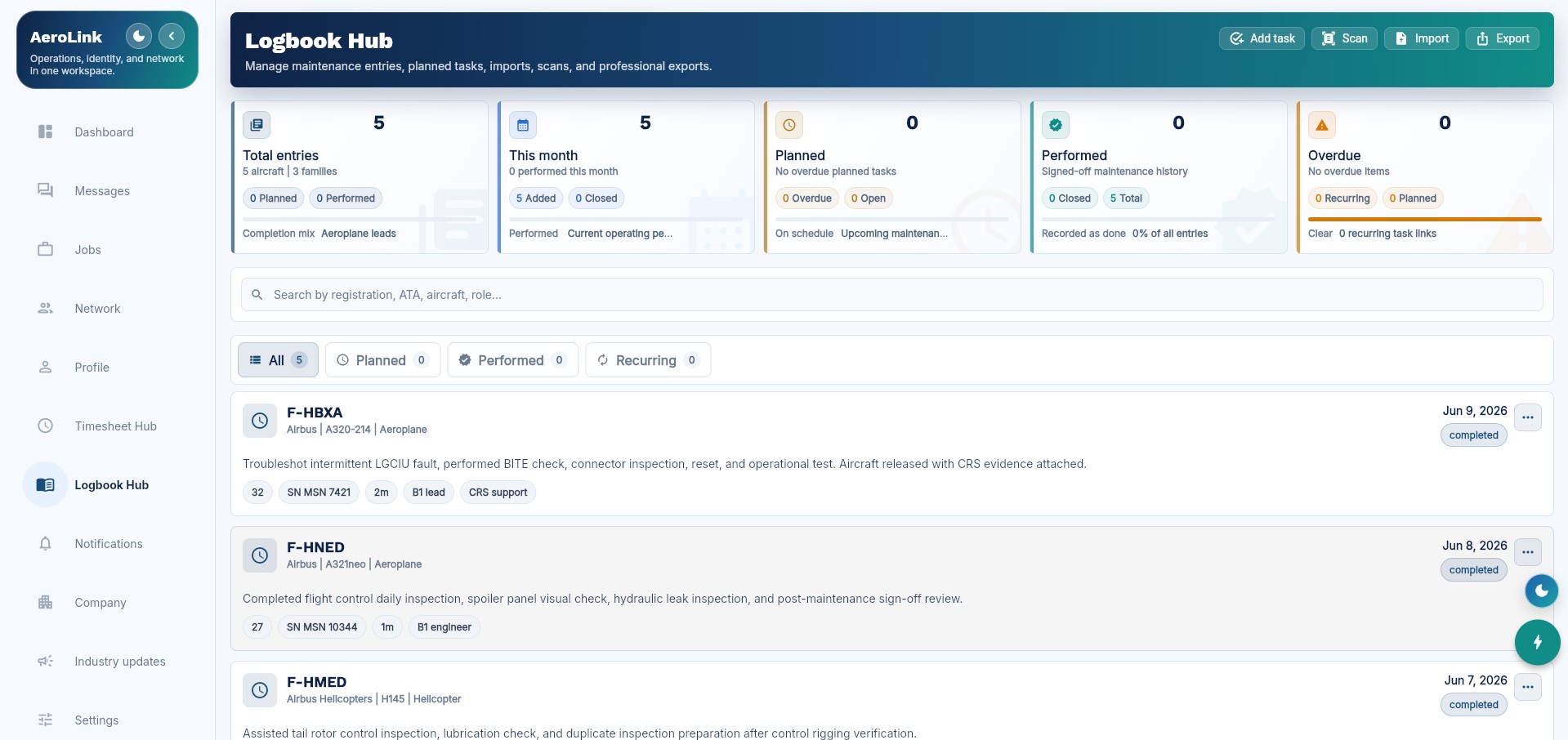Switch to the Performed tab
This screenshot has width=1568, height=740.
(x=512, y=360)
